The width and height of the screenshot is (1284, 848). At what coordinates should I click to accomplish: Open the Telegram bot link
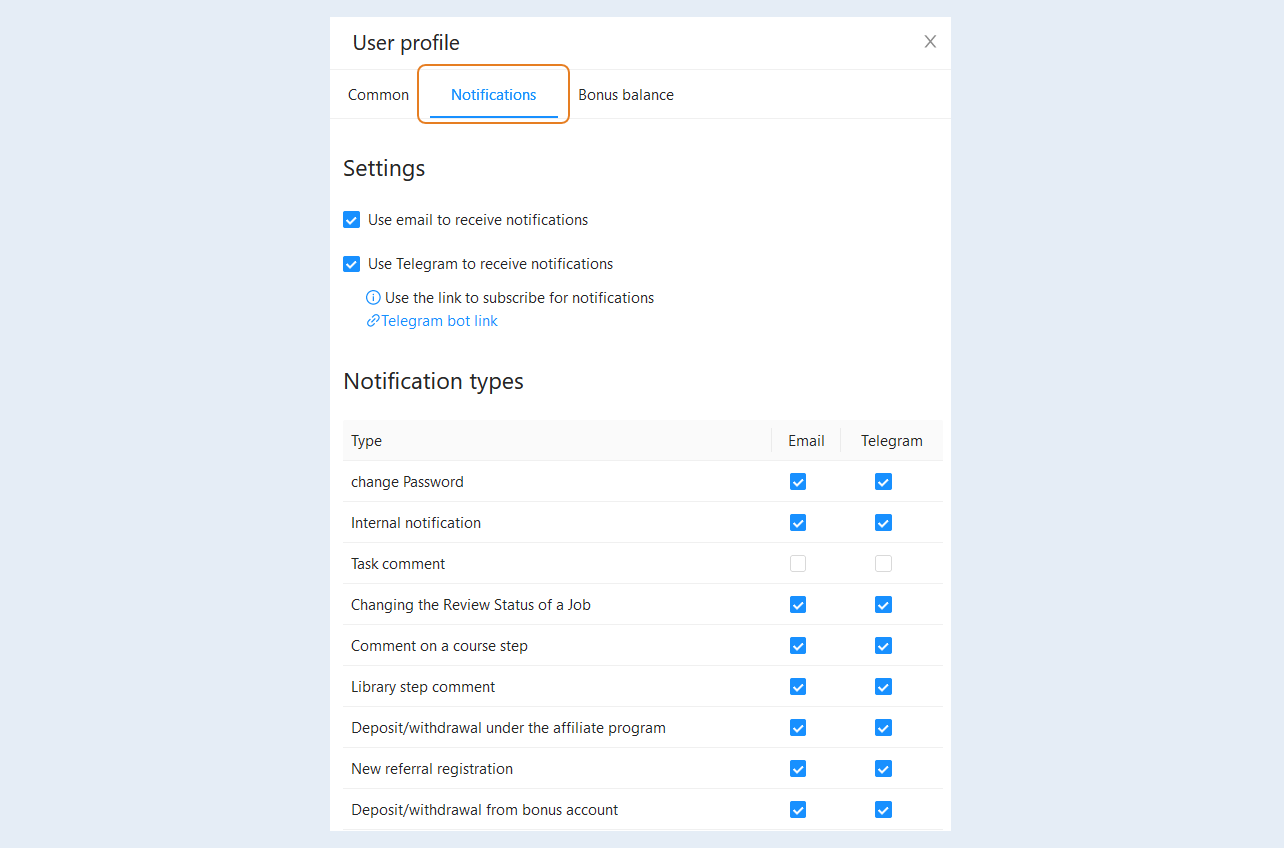(x=439, y=321)
